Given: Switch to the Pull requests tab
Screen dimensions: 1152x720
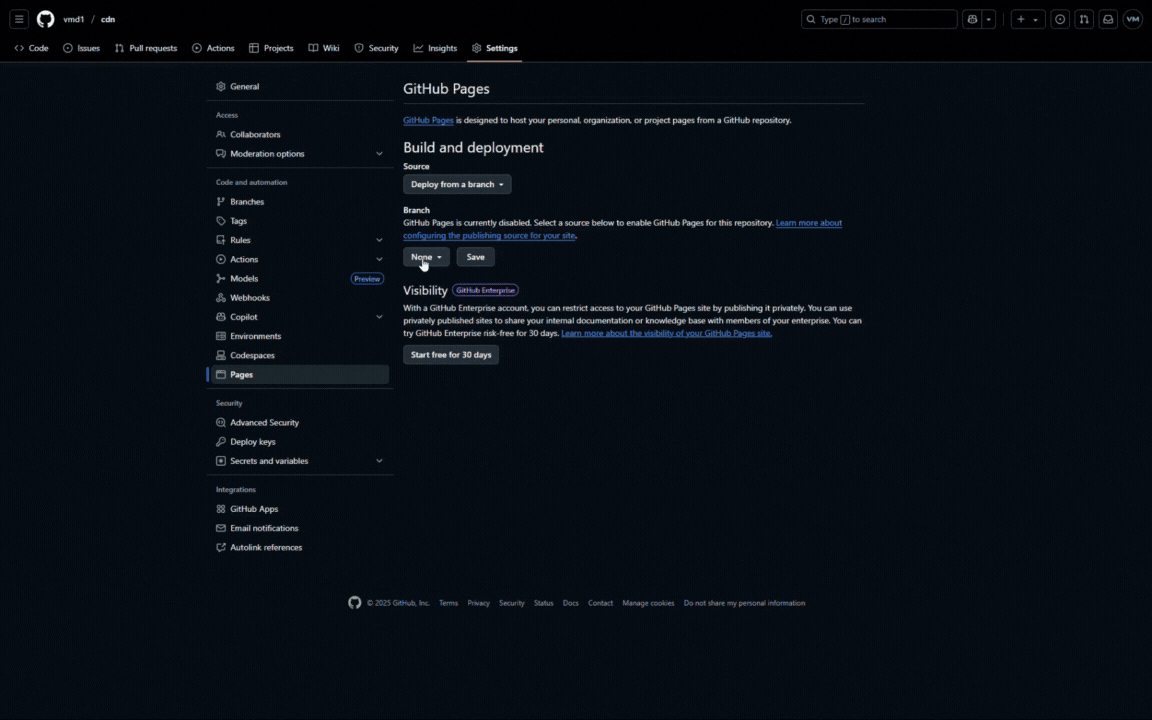Looking at the screenshot, I should click(146, 48).
